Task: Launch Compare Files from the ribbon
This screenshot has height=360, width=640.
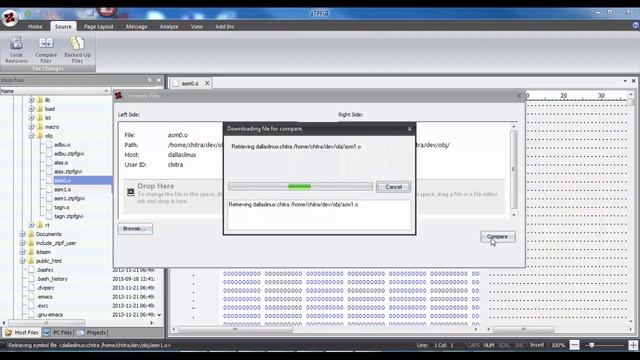Action: point(46,50)
